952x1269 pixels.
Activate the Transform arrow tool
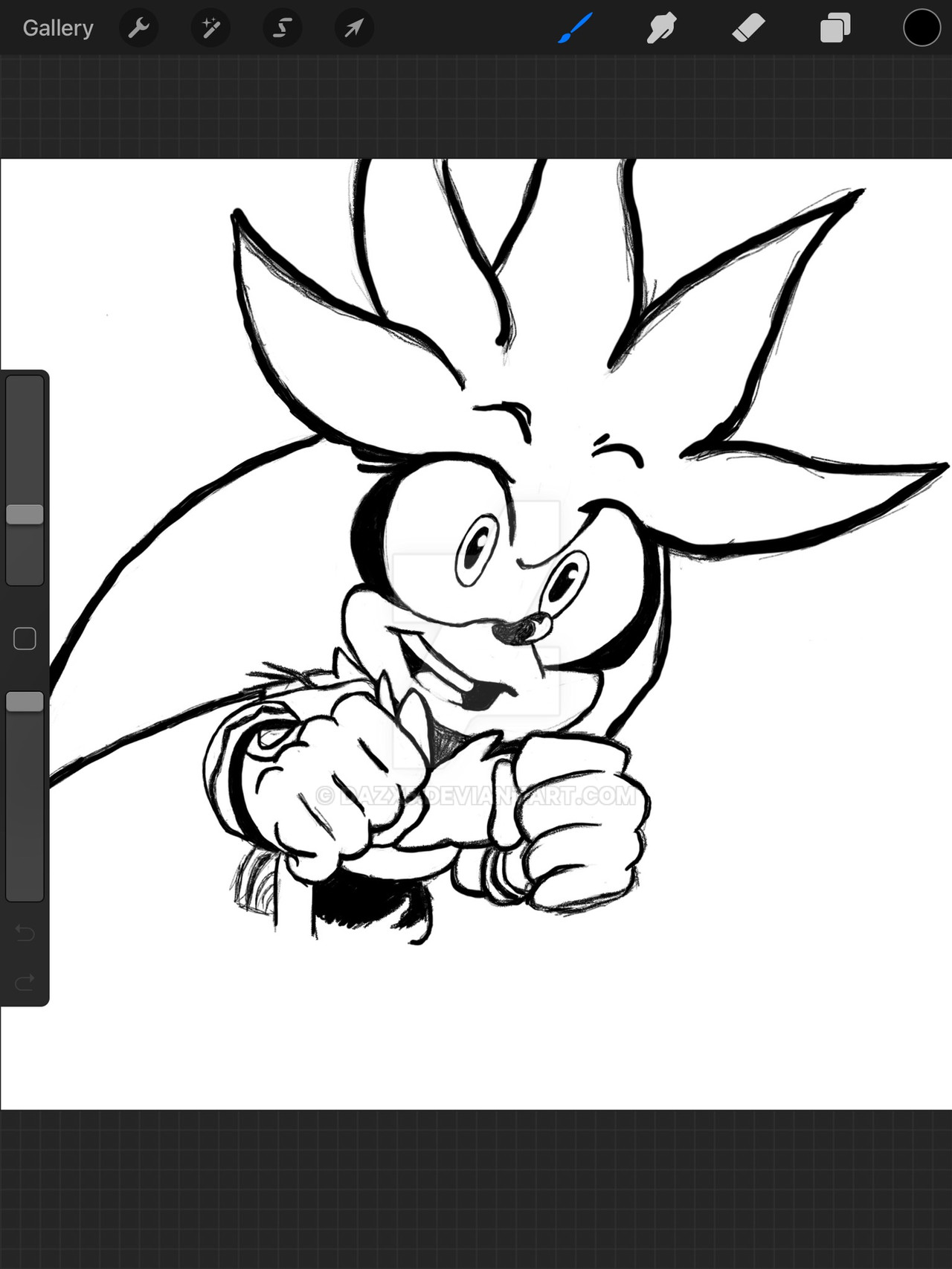pos(354,28)
